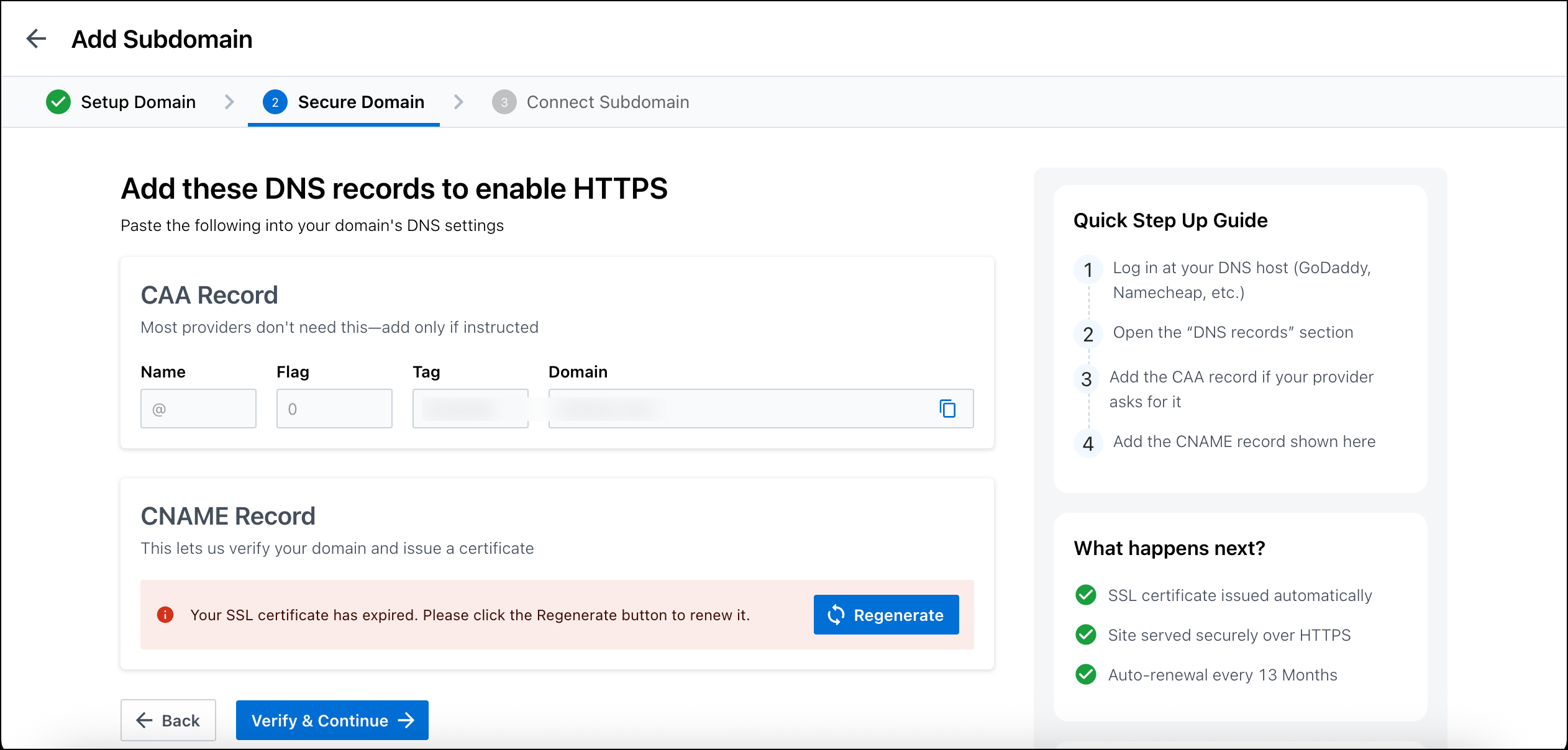
Task: Click checkmark beside Auto-renewal every 13 Months
Action: 1085,674
